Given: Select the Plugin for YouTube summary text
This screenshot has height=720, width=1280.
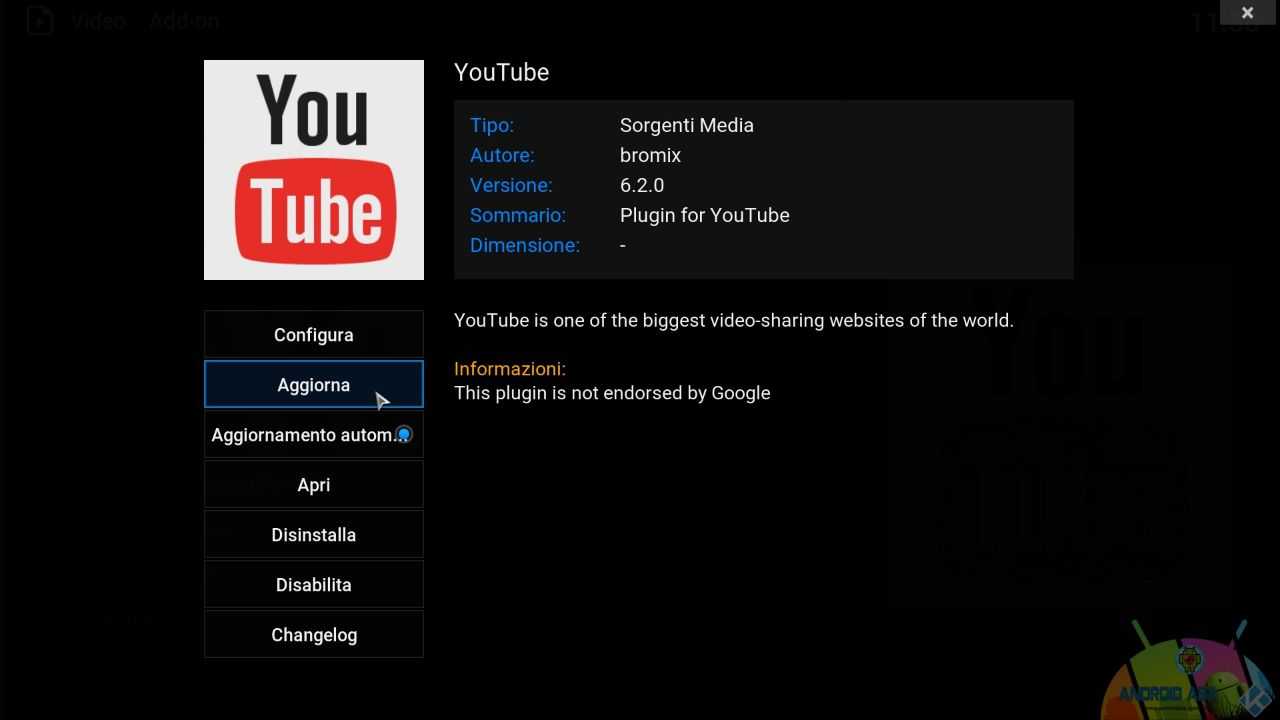Looking at the screenshot, I should pos(705,215).
